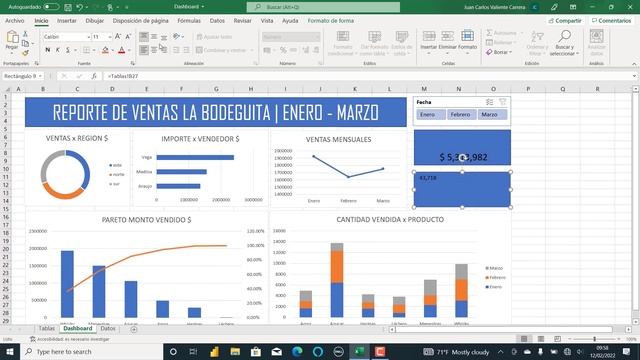Viewport: 640px width, 360px height.
Task: Open the Archivo menu
Action: 15,20
